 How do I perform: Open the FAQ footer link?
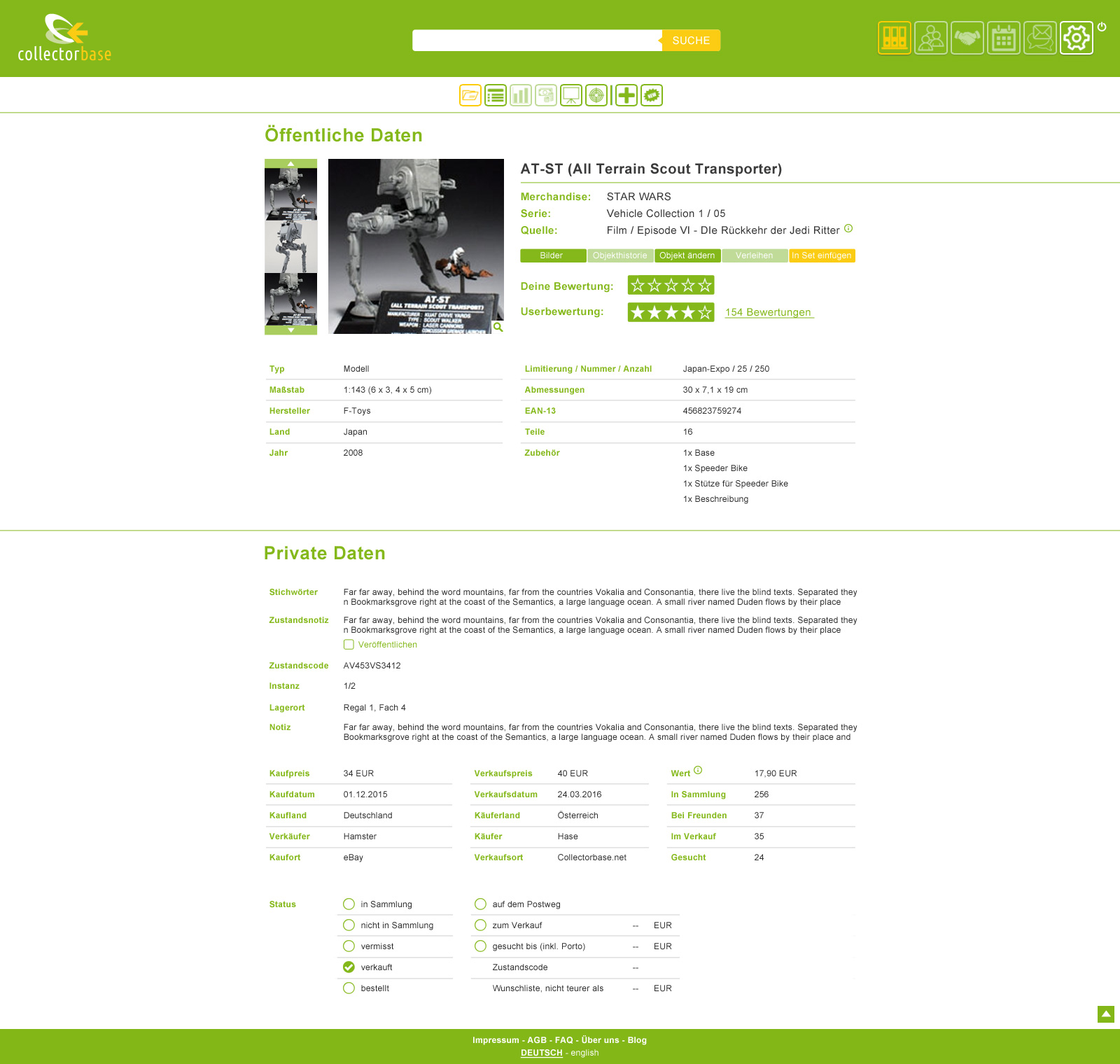click(x=563, y=1040)
